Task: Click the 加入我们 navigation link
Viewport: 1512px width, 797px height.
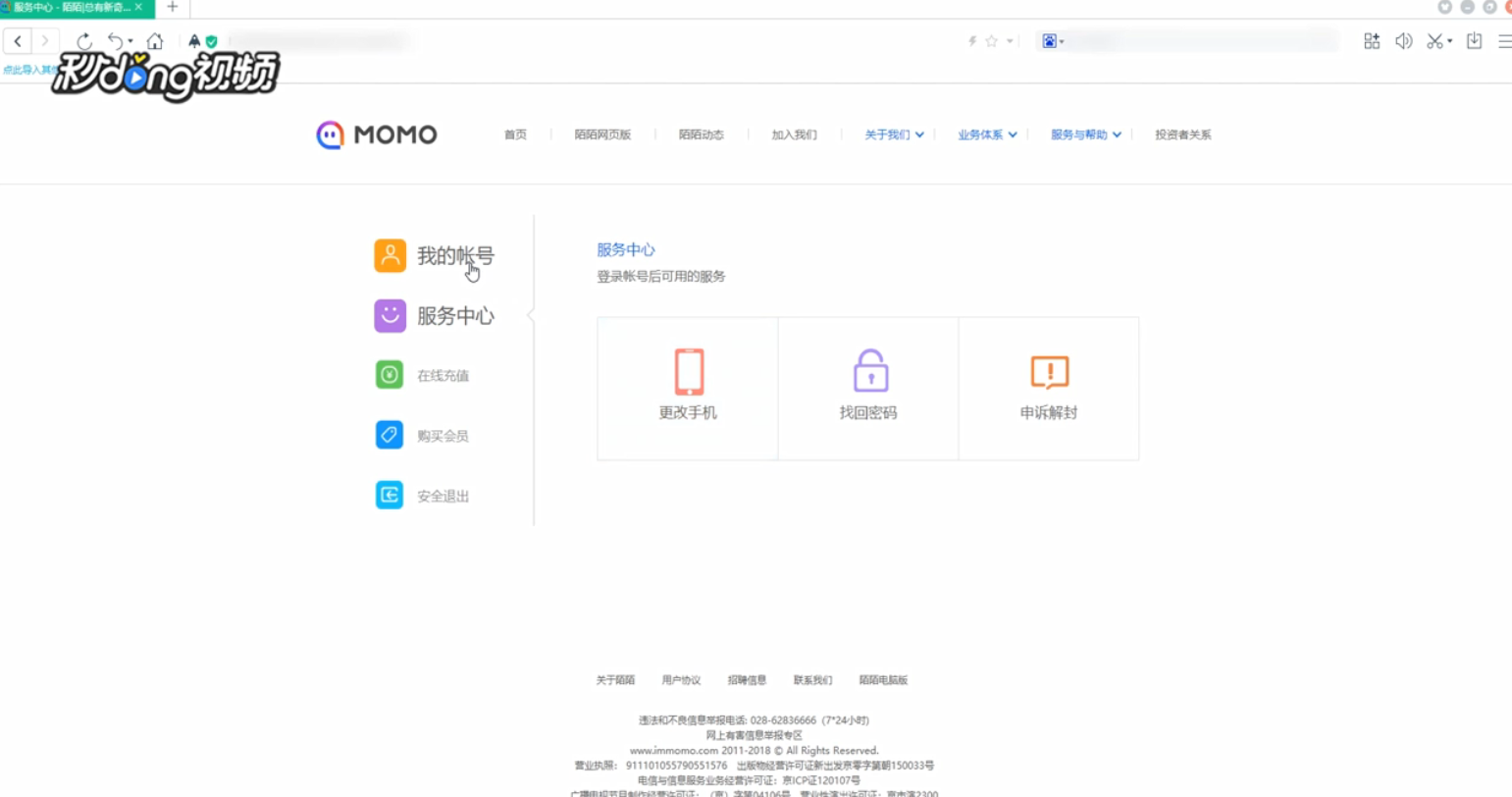Action: coord(793,134)
